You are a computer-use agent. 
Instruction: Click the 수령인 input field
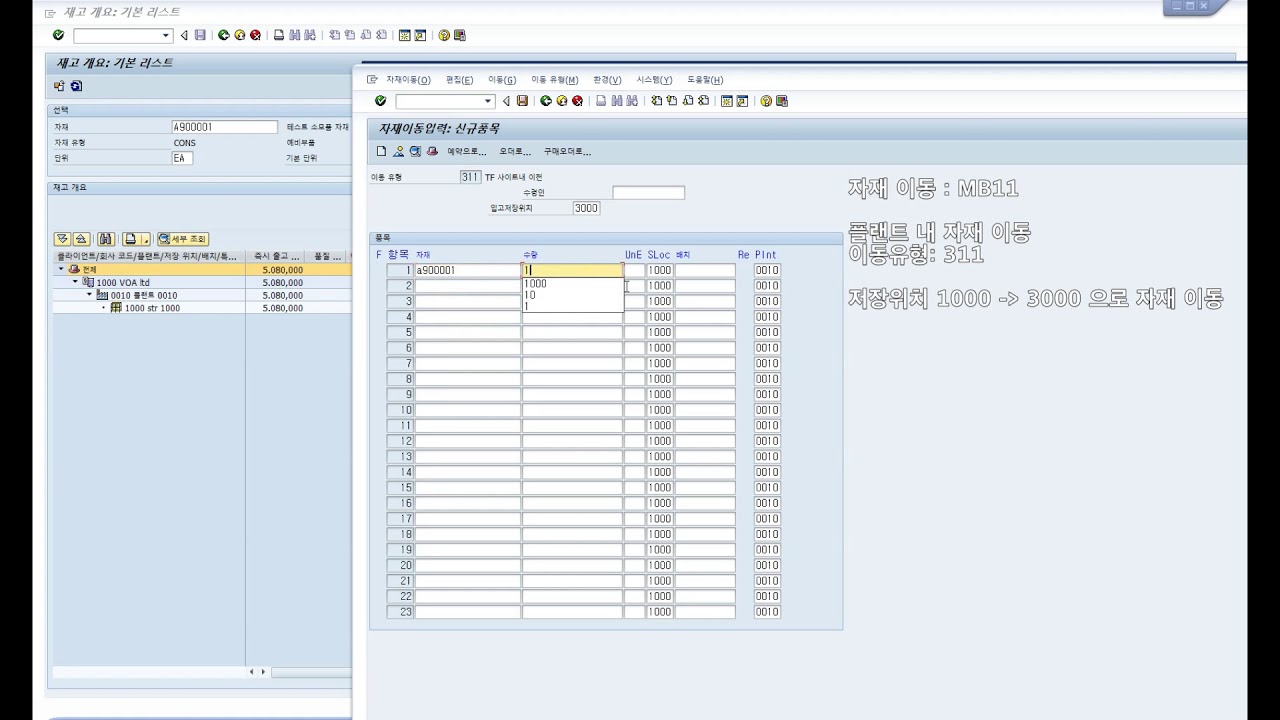(x=648, y=193)
